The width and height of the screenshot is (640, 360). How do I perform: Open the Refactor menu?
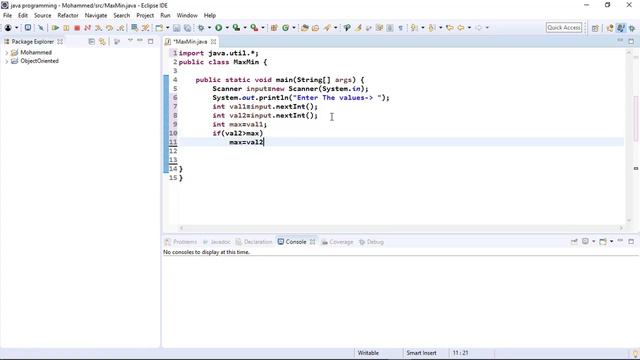click(68, 16)
